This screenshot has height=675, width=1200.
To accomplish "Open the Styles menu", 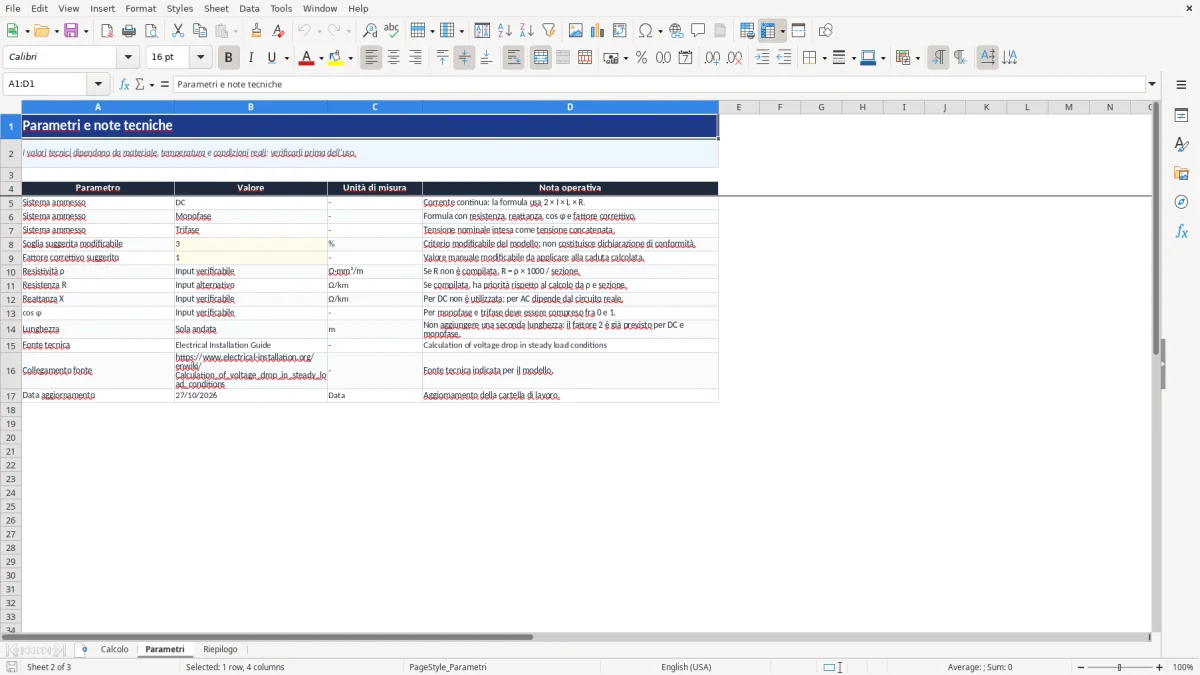I will (x=180, y=8).
